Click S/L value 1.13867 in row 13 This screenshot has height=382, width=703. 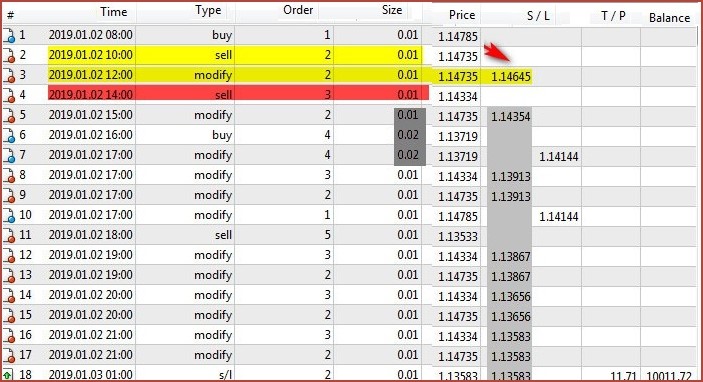coord(511,277)
